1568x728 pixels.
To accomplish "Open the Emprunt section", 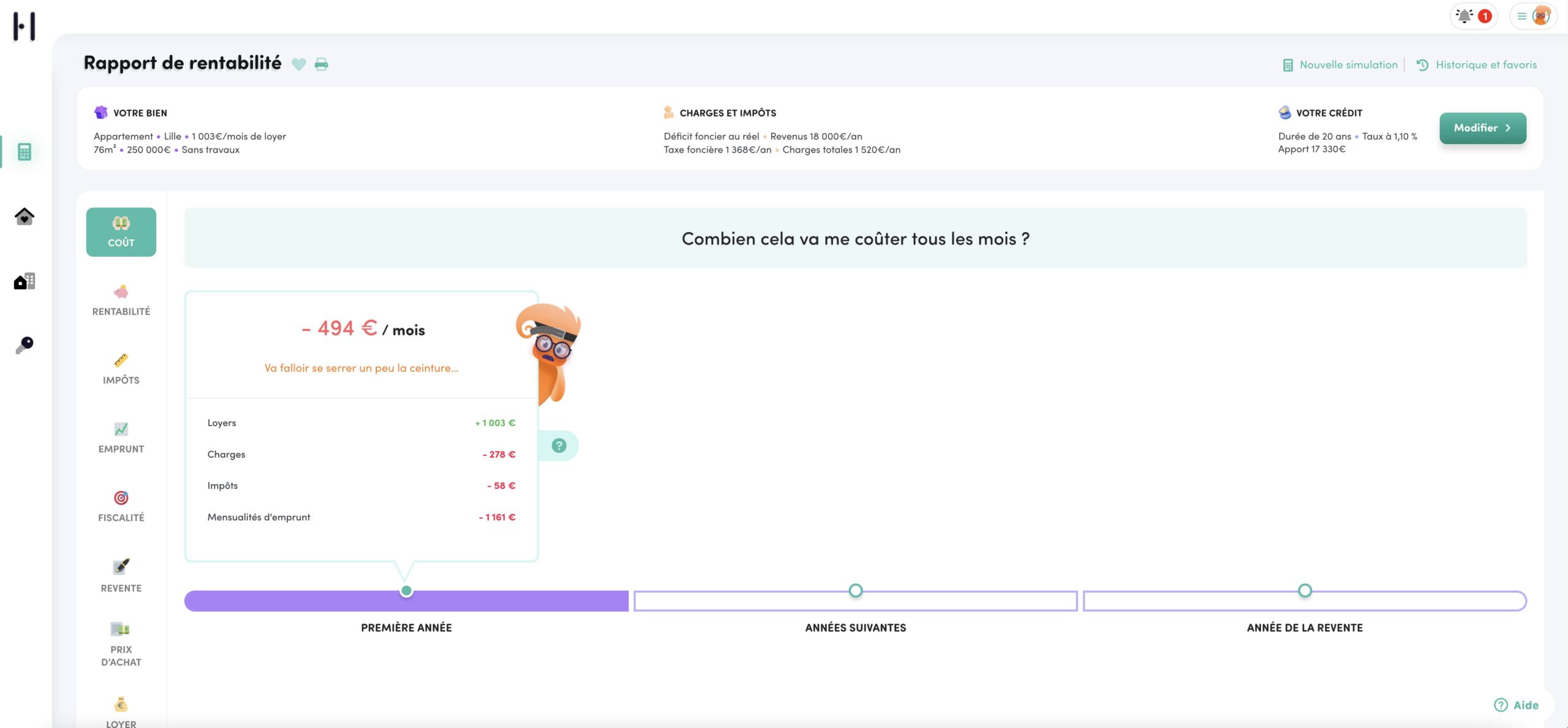I will tap(121, 438).
